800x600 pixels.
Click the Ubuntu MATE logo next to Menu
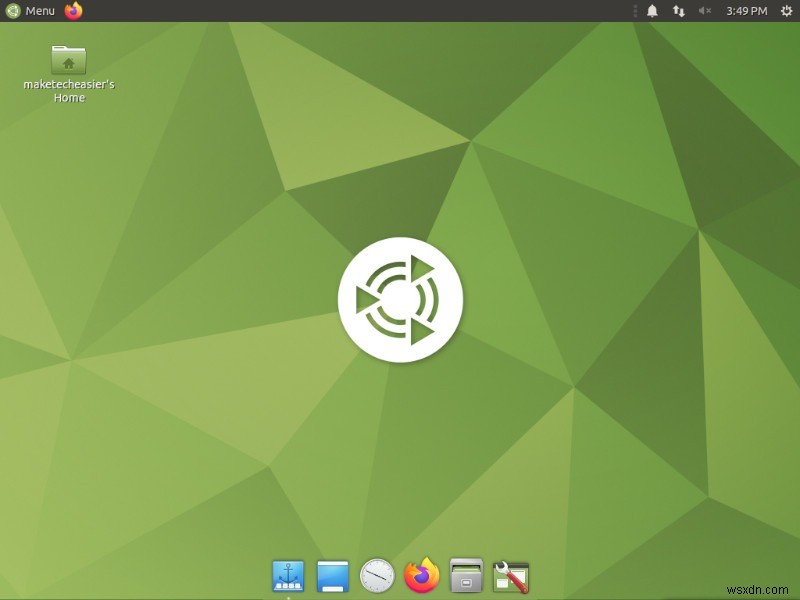click(13, 11)
